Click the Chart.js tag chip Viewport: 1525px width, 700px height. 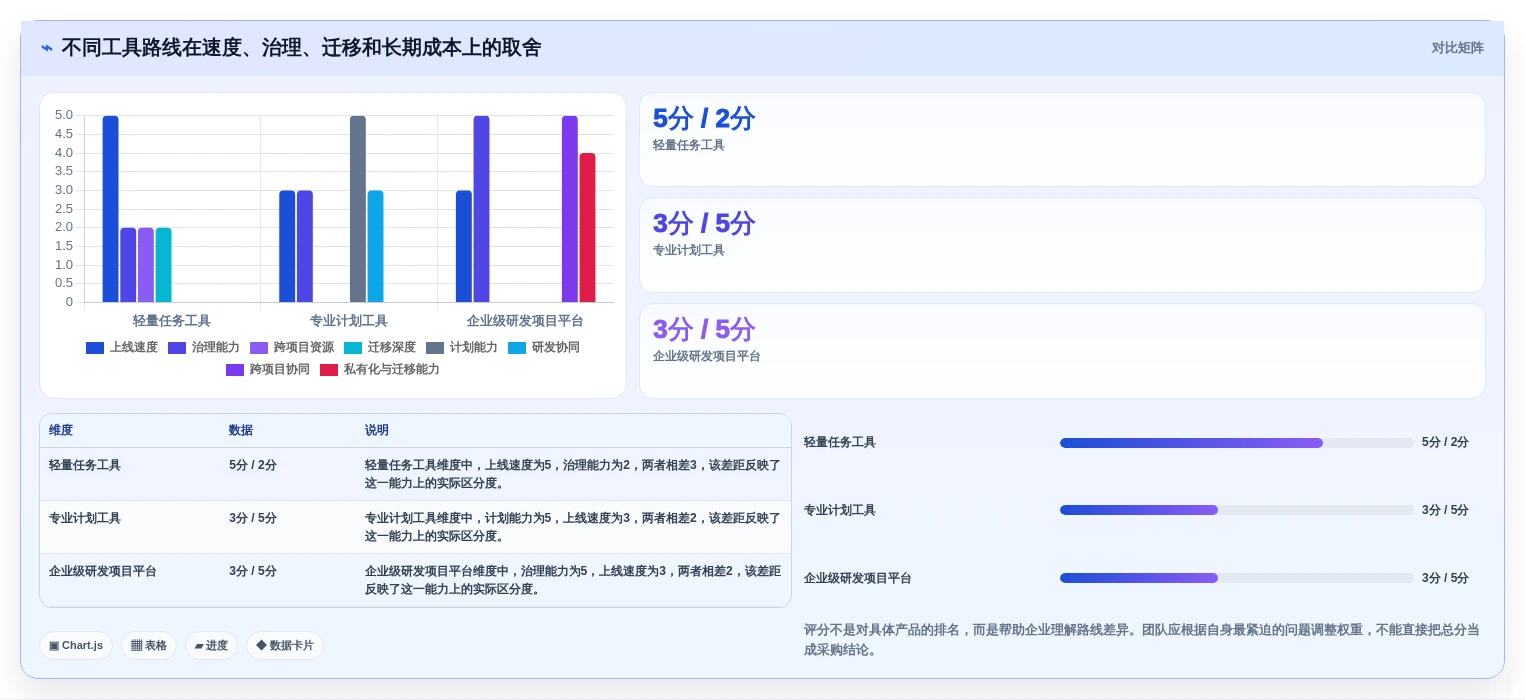tap(76, 646)
